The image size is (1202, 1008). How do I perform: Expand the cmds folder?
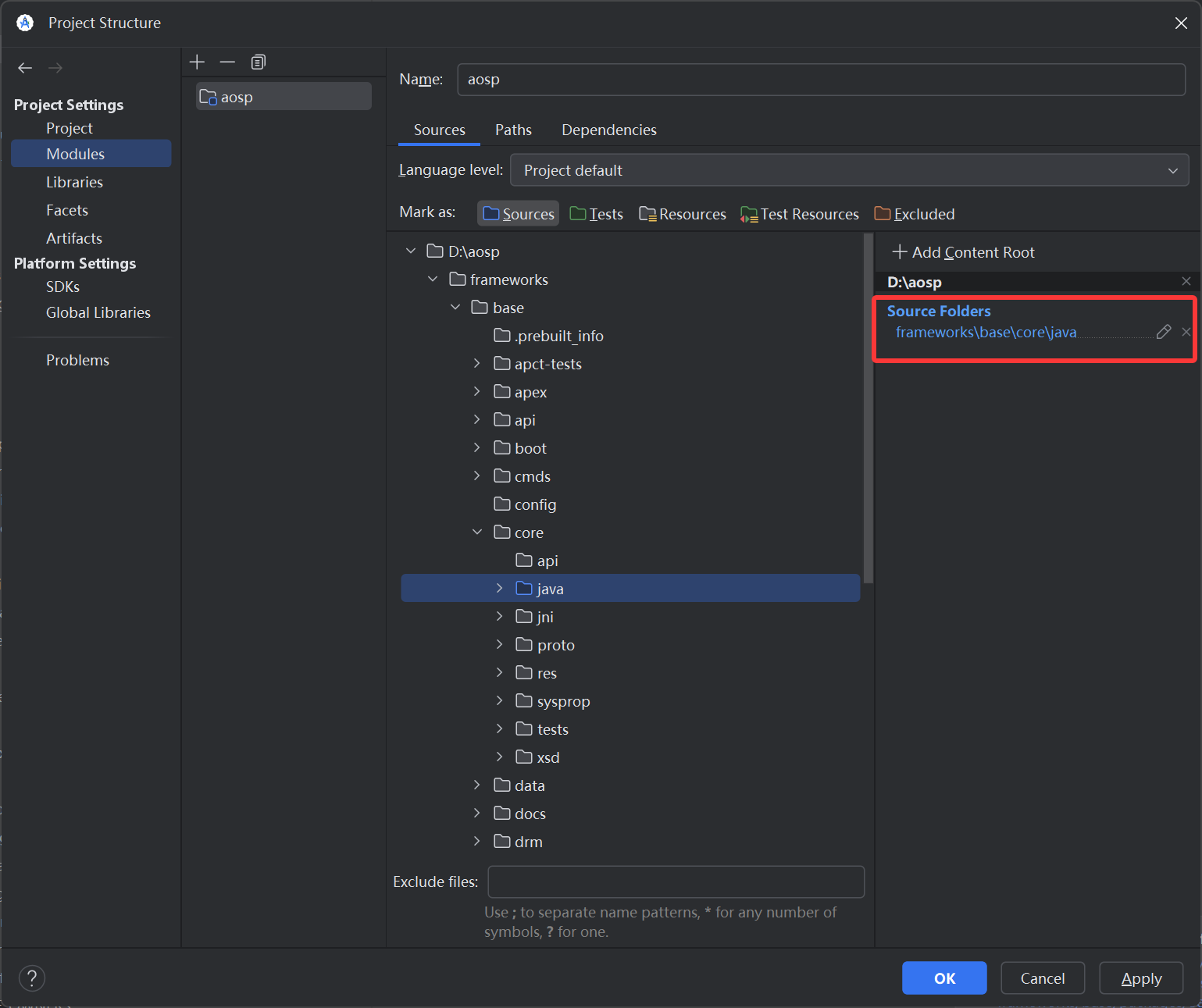[477, 476]
